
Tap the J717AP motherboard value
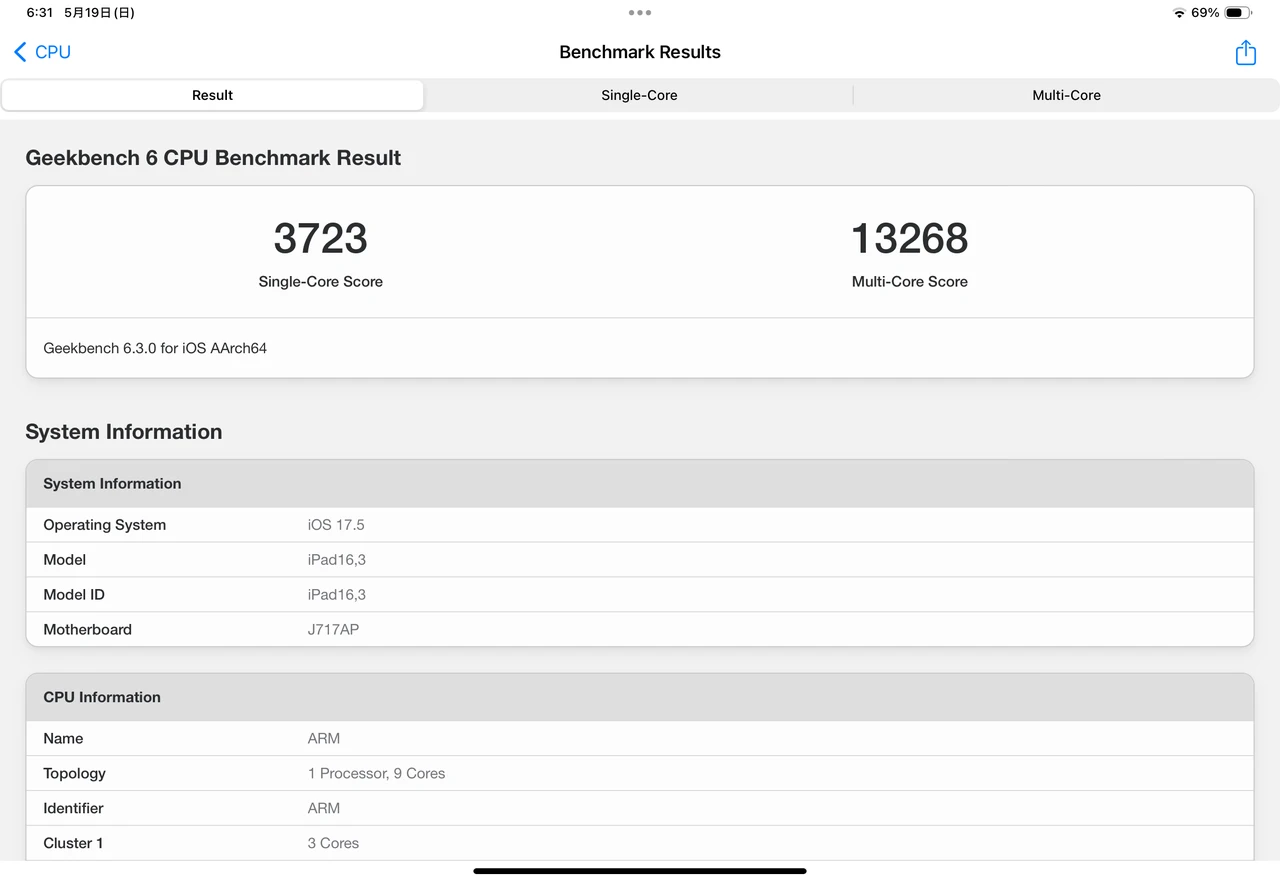(x=333, y=630)
